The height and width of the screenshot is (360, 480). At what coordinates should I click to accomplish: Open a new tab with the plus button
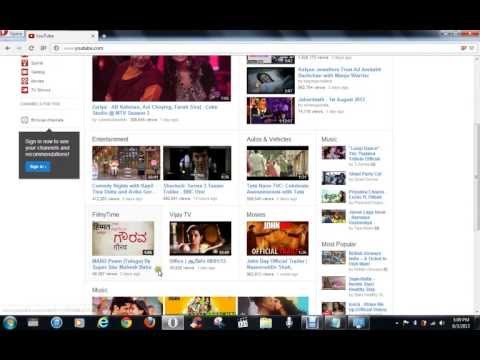click(104, 36)
